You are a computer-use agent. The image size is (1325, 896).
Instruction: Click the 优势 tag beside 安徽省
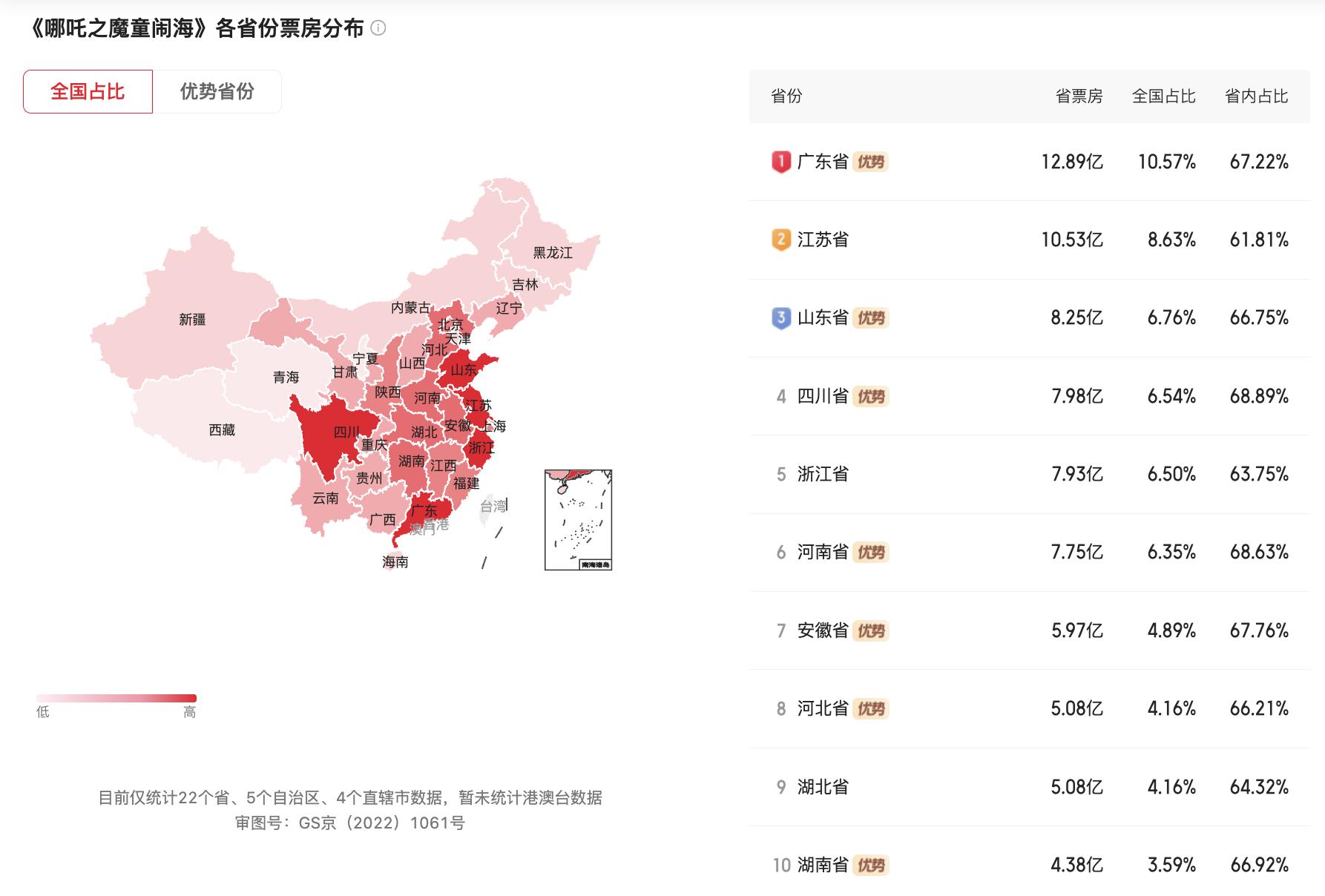870,631
